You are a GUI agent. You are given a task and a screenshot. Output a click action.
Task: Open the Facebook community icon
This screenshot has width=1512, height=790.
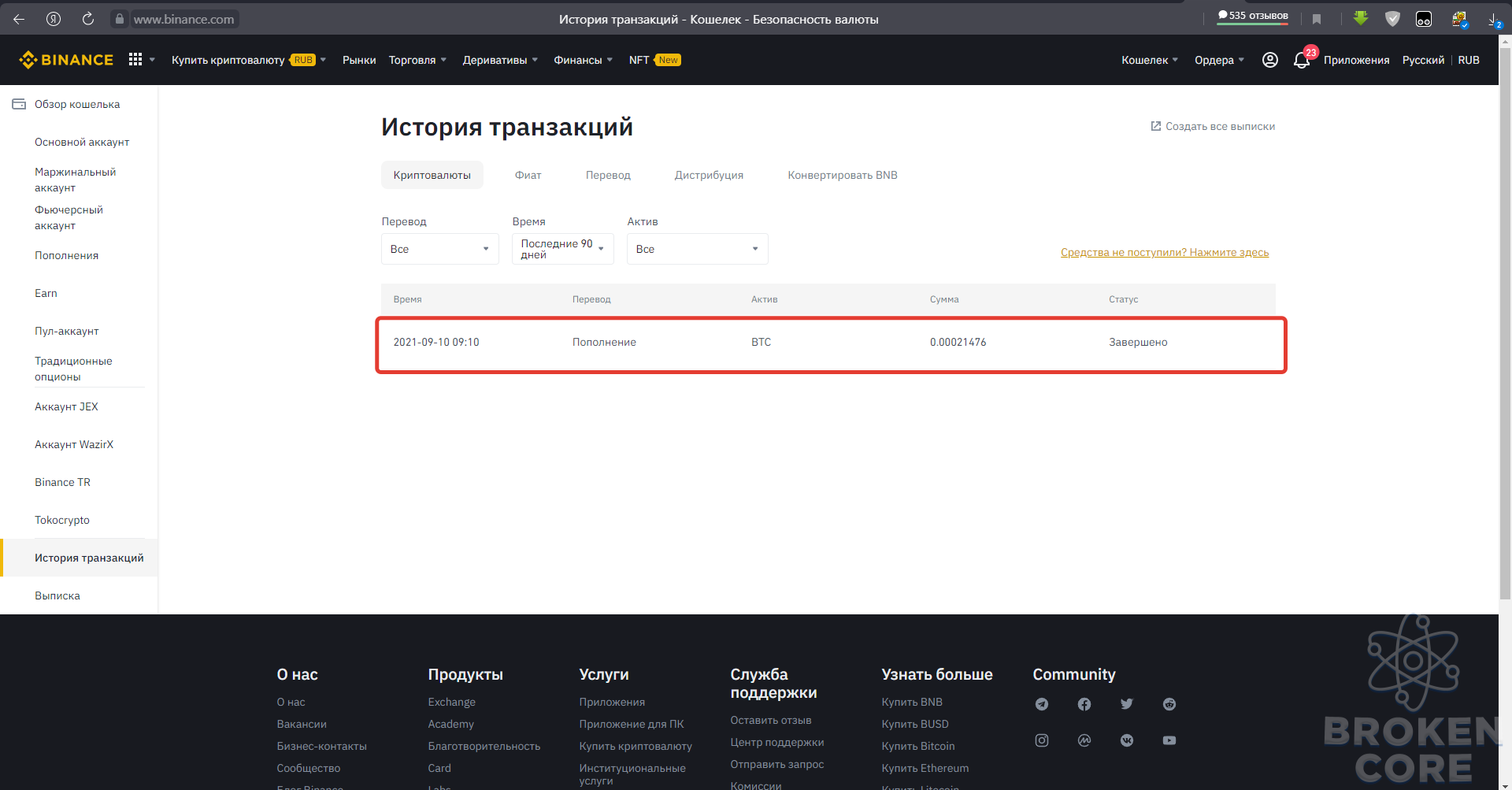pyautogui.click(x=1084, y=704)
